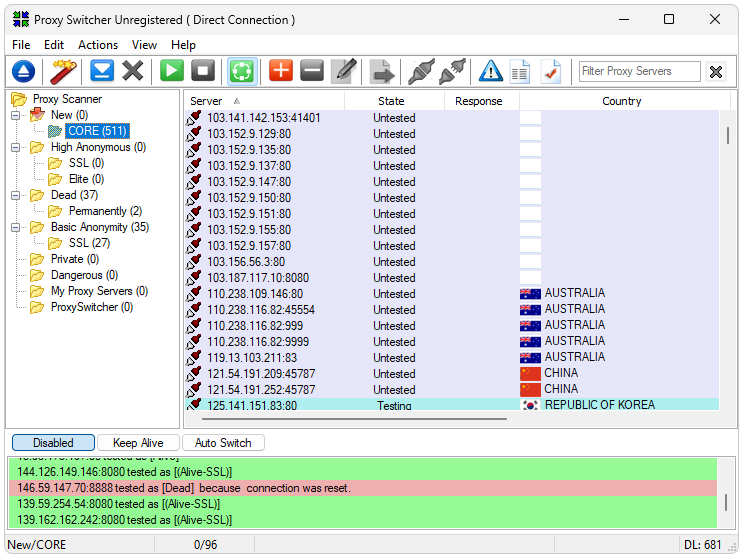The height and width of the screenshot is (558, 743).
Task: Enable the Keep Alive toggle
Action: coord(139,443)
